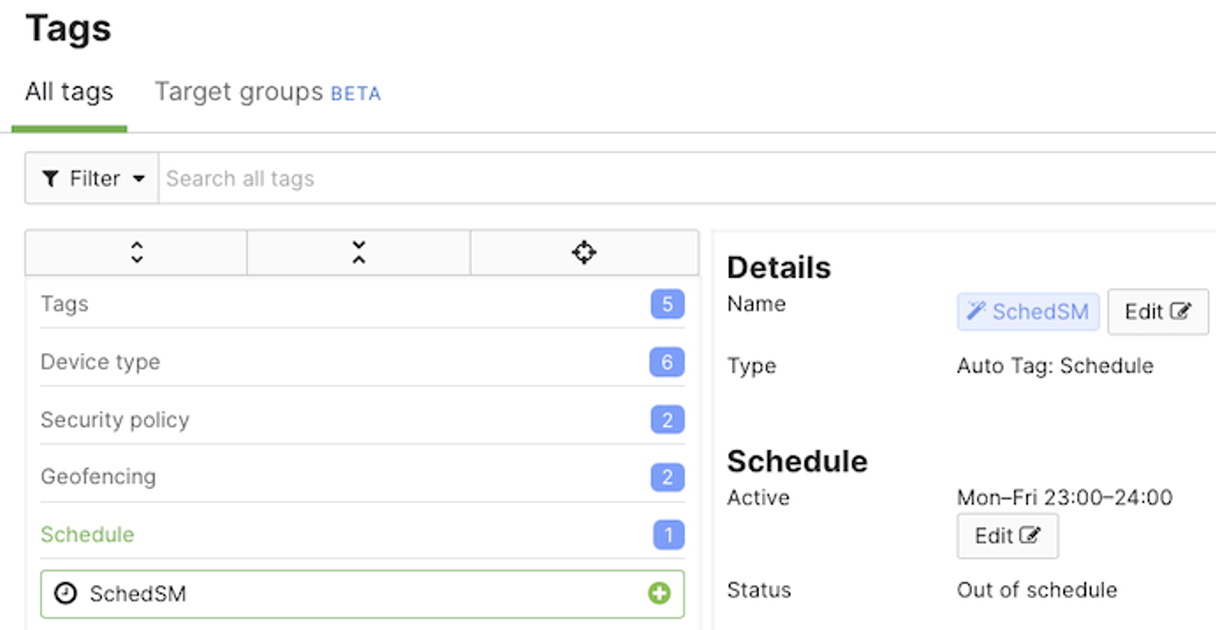Viewport: 1216px width, 630px height.
Task: Click the green plus icon on SchedSM
Action: [x=658, y=594]
